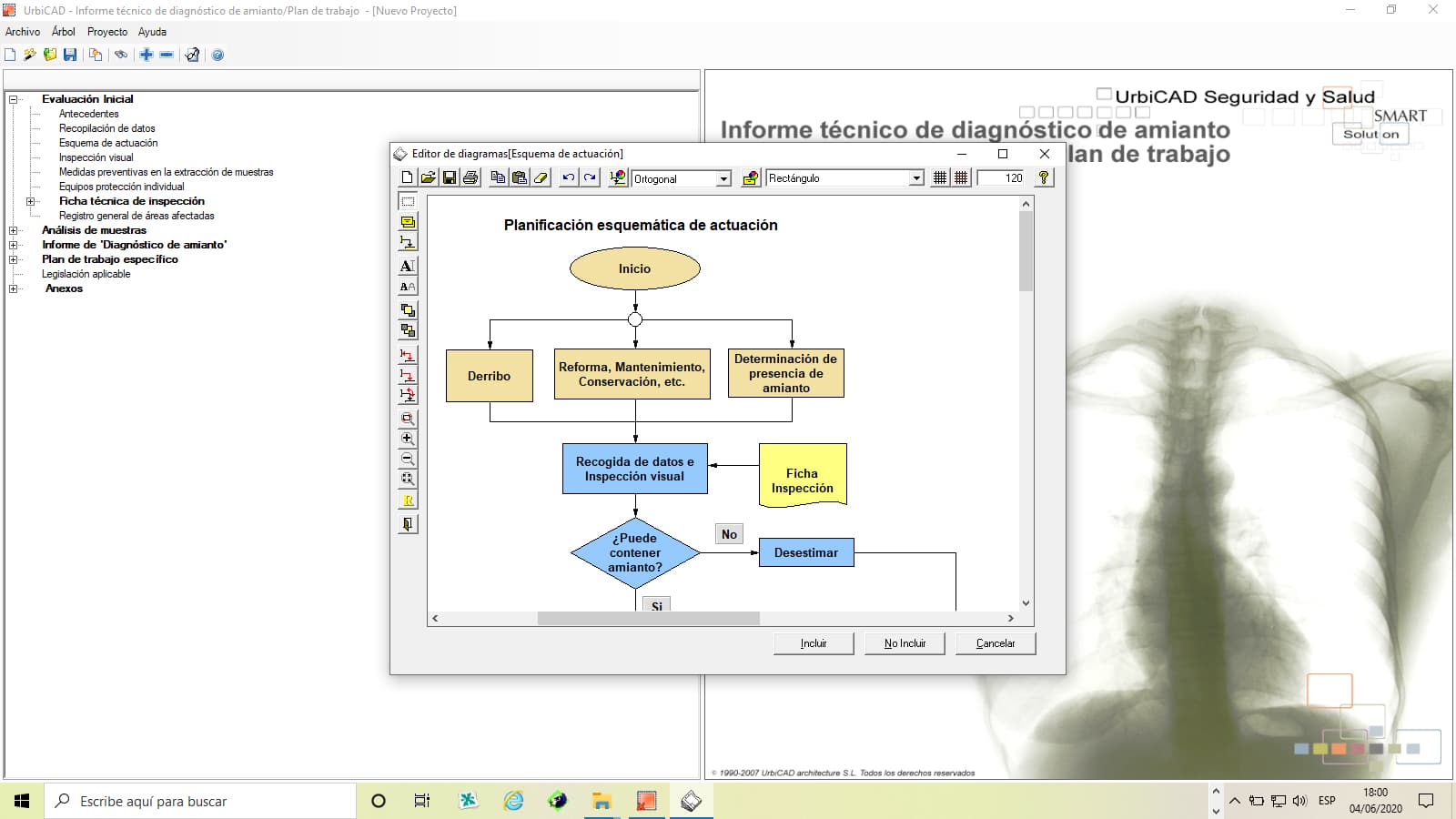Activate the dashed rectangle selection tool

pos(408,201)
